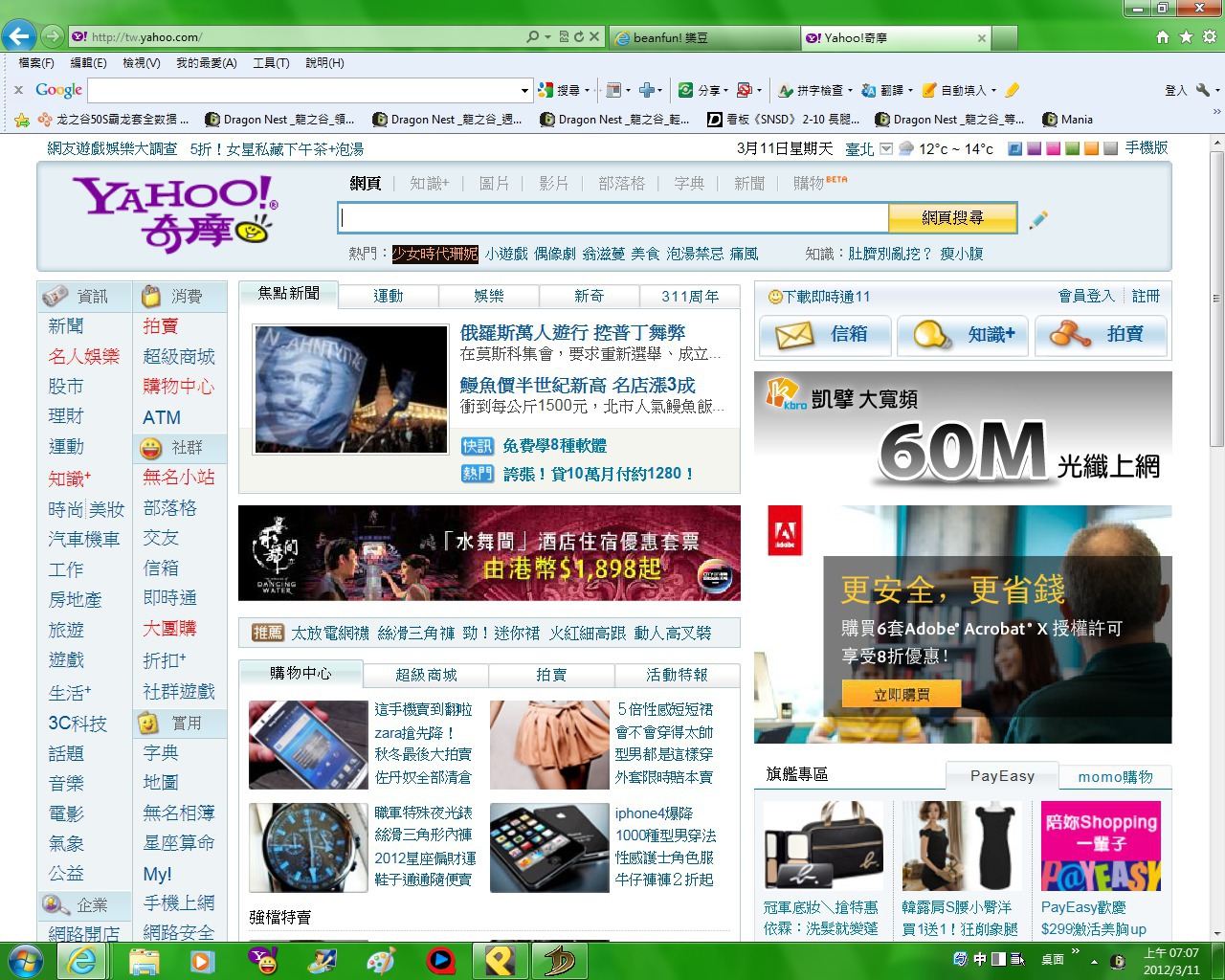
Task: Expand Google toolbar 搜尋 button dropdown
Action: [x=587, y=90]
